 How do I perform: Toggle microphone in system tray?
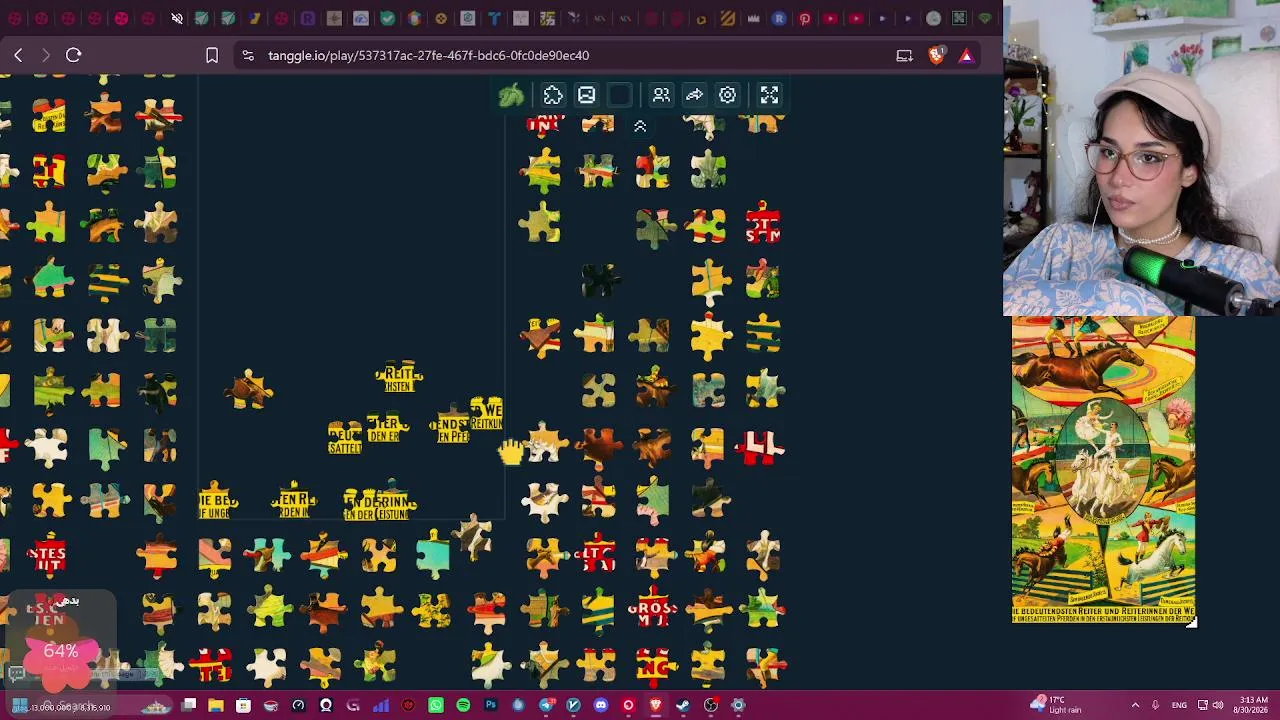pos(1155,705)
